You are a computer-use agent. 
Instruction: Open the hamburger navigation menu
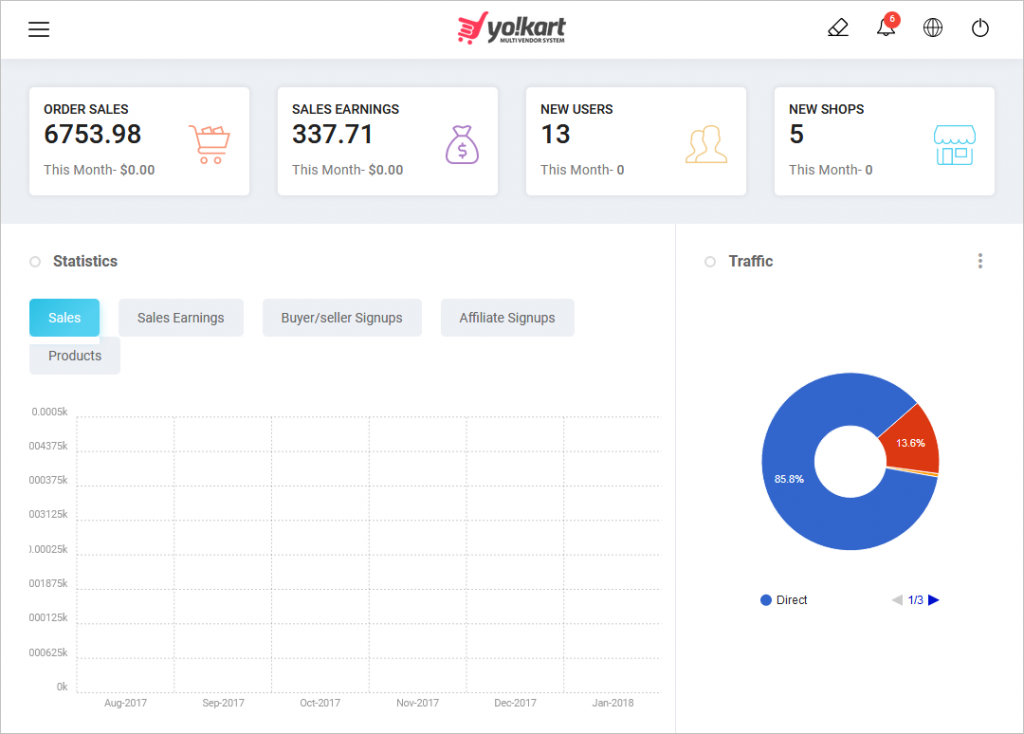point(38,29)
